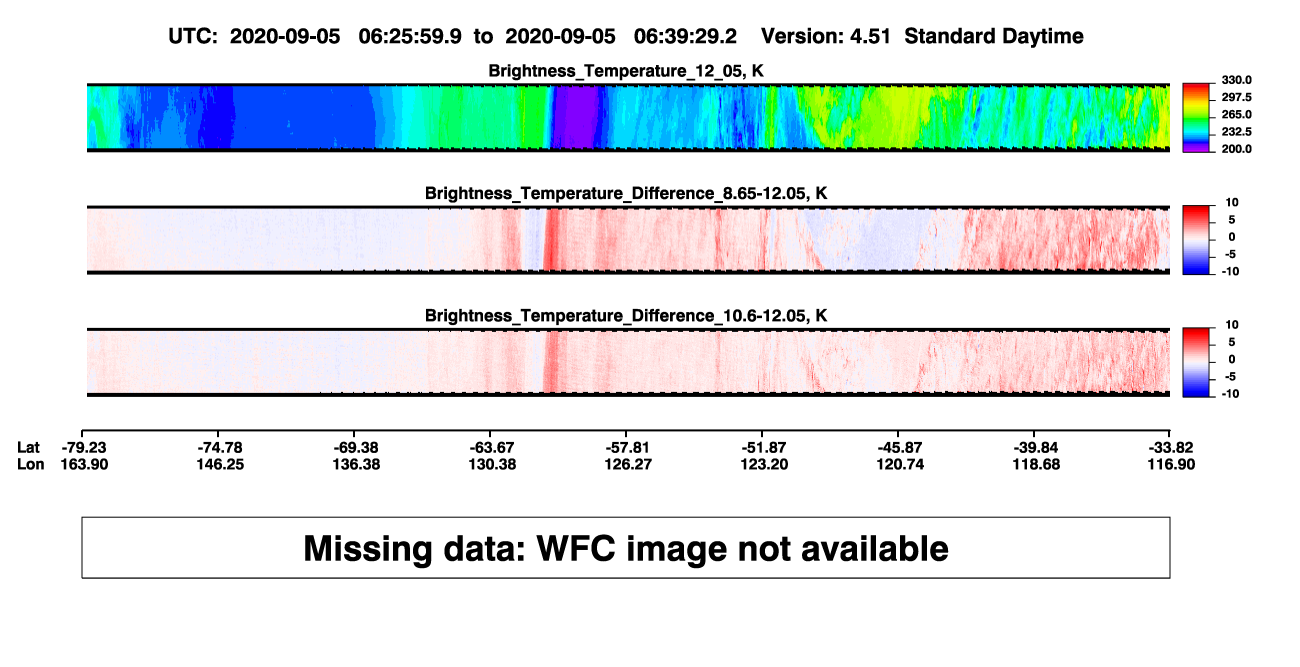
Task: Click the 297.5 color scale label
Action: 1236,97
